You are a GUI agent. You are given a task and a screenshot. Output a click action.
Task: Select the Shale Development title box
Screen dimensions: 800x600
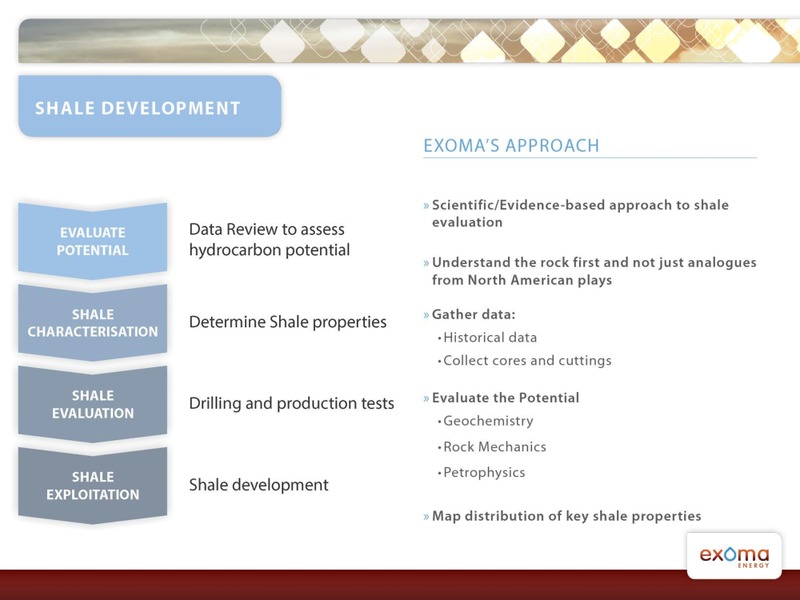(x=149, y=106)
